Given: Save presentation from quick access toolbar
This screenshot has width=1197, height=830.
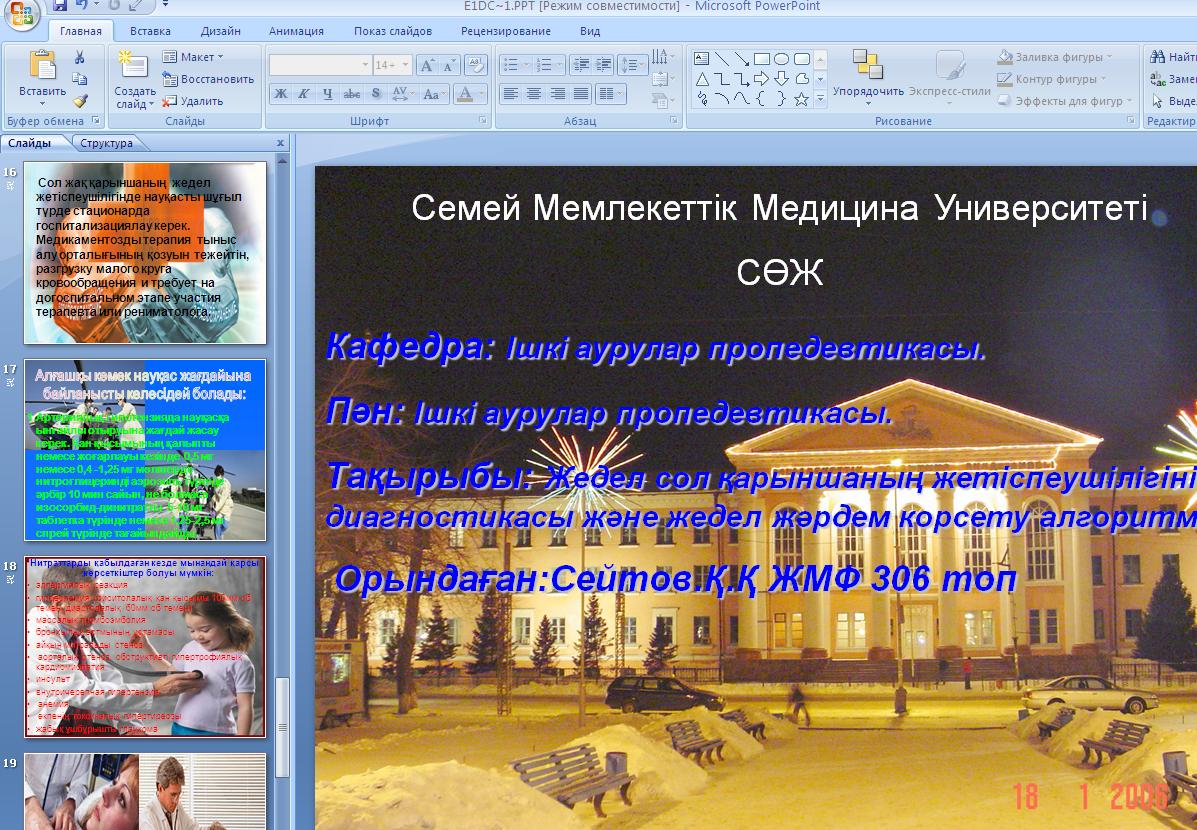Looking at the screenshot, I should tap(60, 6).
